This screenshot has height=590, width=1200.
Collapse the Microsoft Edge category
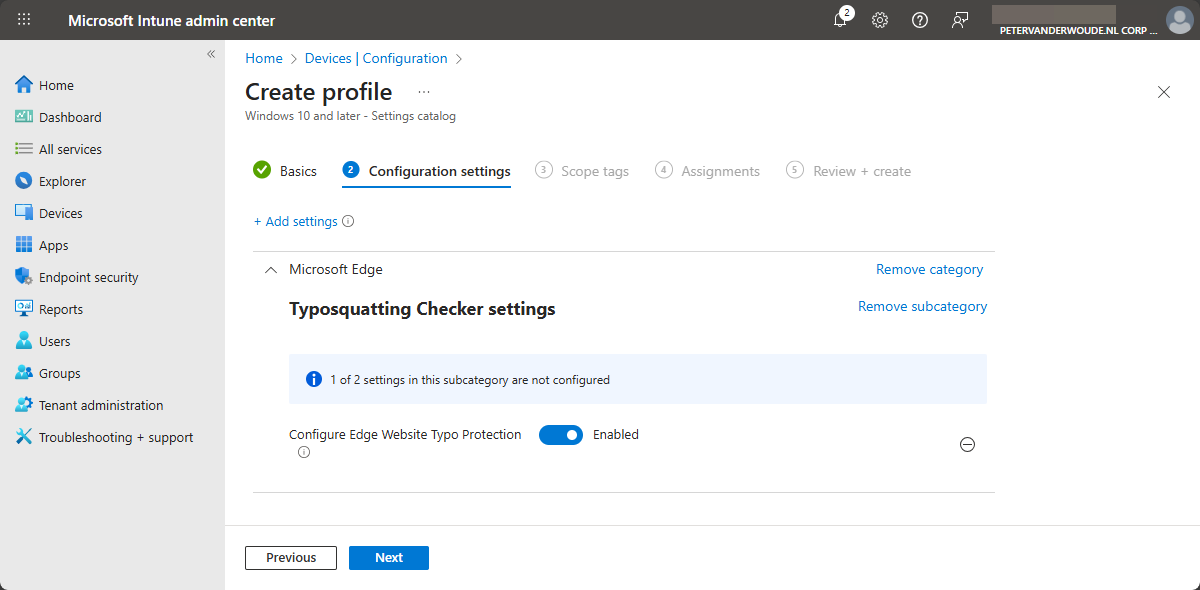coord(270,270)
